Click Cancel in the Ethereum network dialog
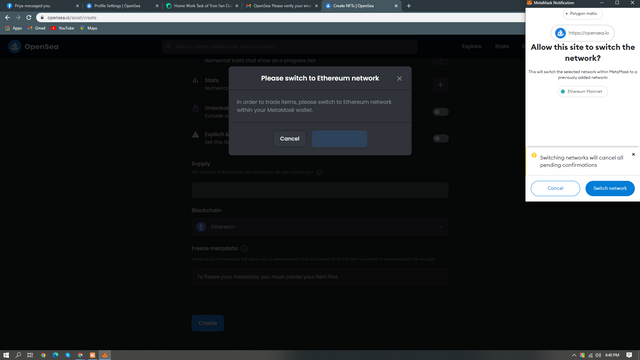The width and height of the screenshot is (640, 360). 289,139
